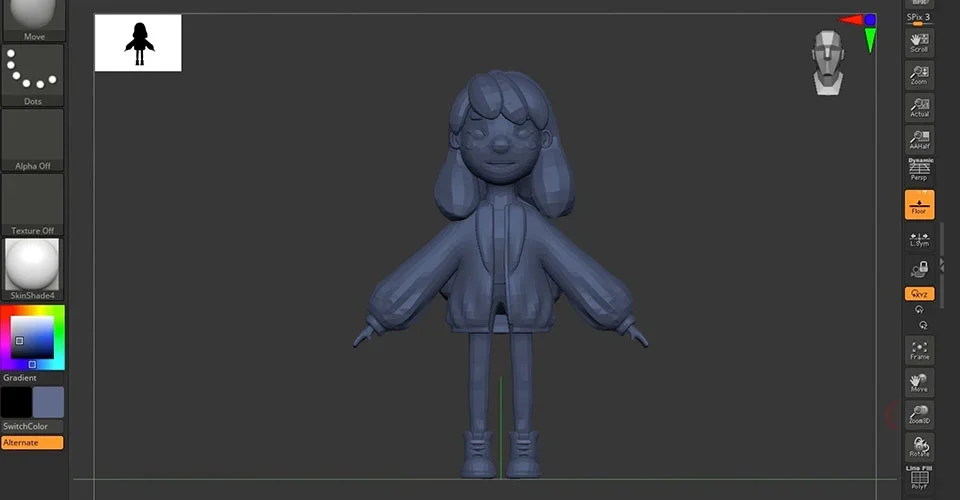Open the SkinShade4 material selector
The width and height of the screenshot is (960, 500).
(x=33, y=270)
